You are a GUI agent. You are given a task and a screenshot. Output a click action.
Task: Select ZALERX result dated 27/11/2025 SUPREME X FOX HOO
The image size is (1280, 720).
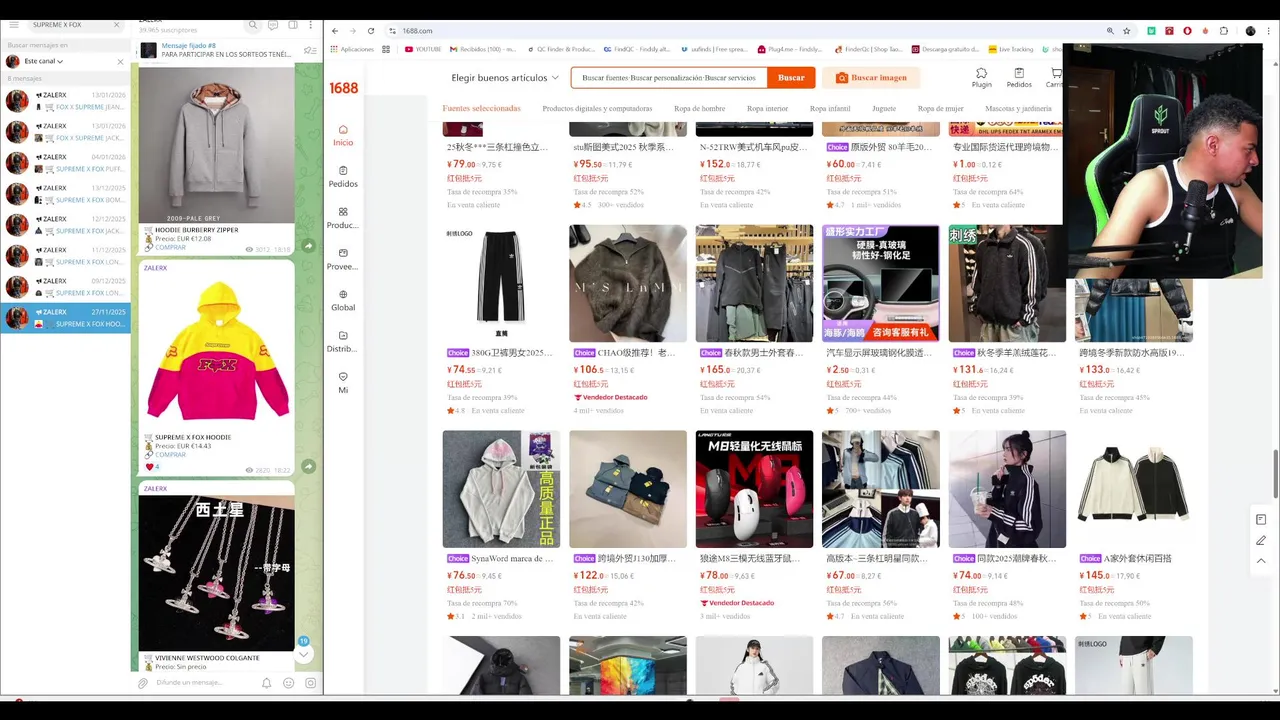[66, 318]
